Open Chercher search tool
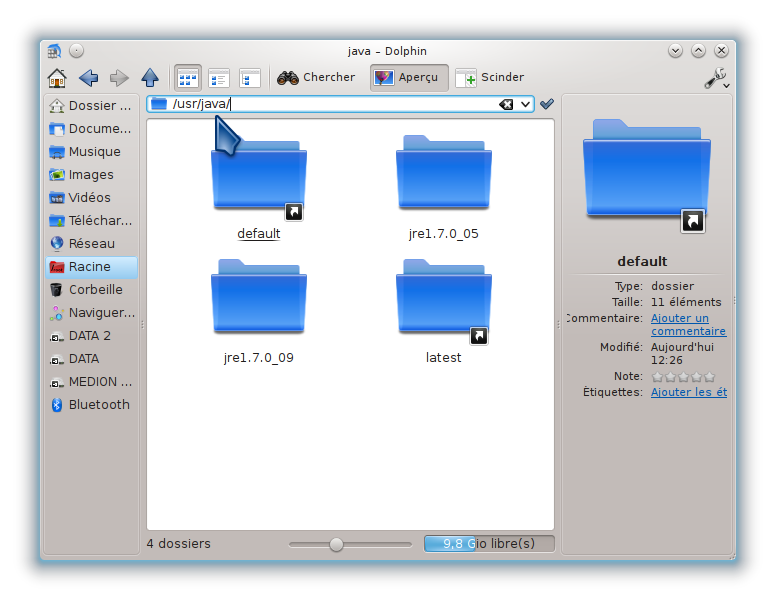The image size is (776, 600). [316, 77]
